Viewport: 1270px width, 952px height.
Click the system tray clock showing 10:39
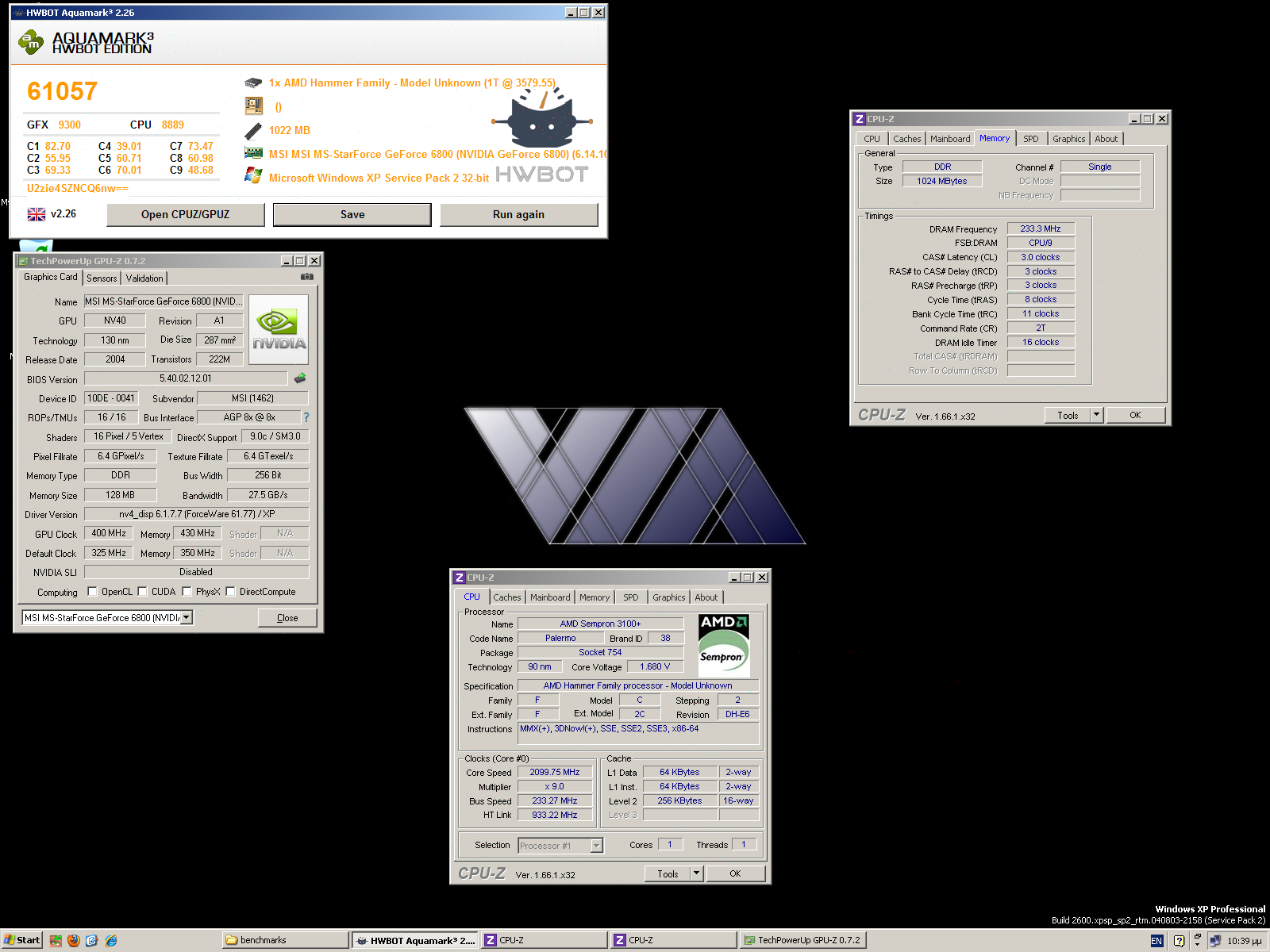click(1244, 941)
